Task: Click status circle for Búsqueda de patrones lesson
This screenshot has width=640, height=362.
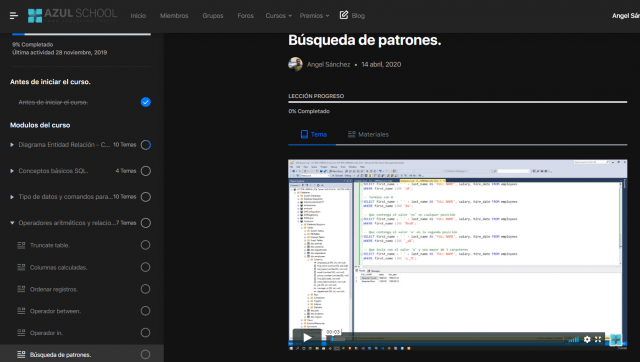Action: [x=145, y=354]
